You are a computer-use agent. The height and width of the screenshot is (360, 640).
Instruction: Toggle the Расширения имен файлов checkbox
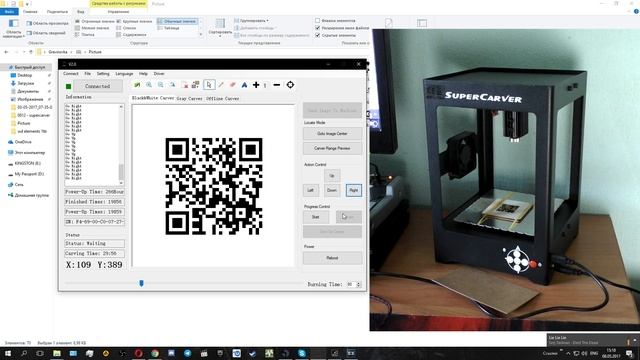(x=318, y=28)
